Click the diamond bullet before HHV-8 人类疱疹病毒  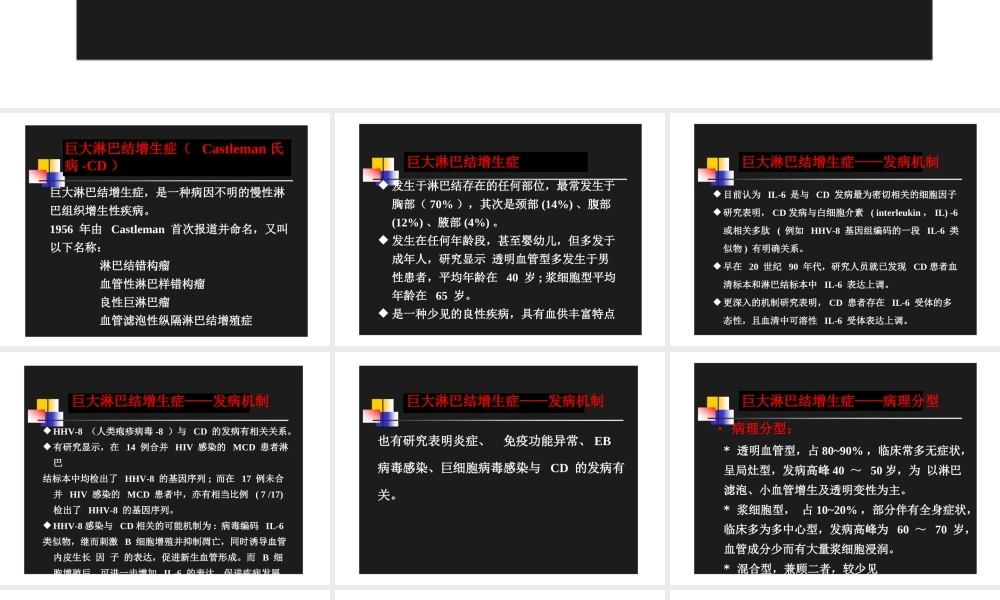click(48, 432)
